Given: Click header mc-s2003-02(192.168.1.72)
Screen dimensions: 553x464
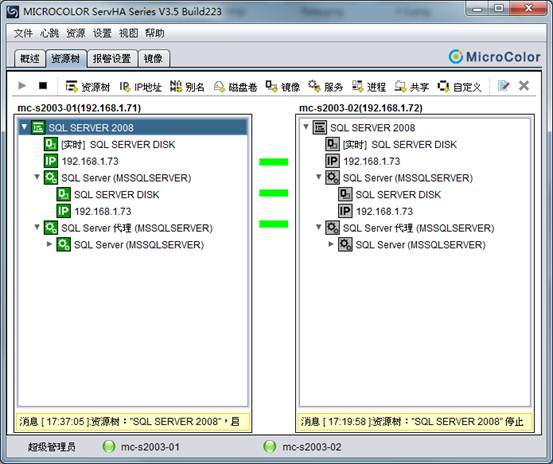Looking at the screenshot, I should [361, 108].
